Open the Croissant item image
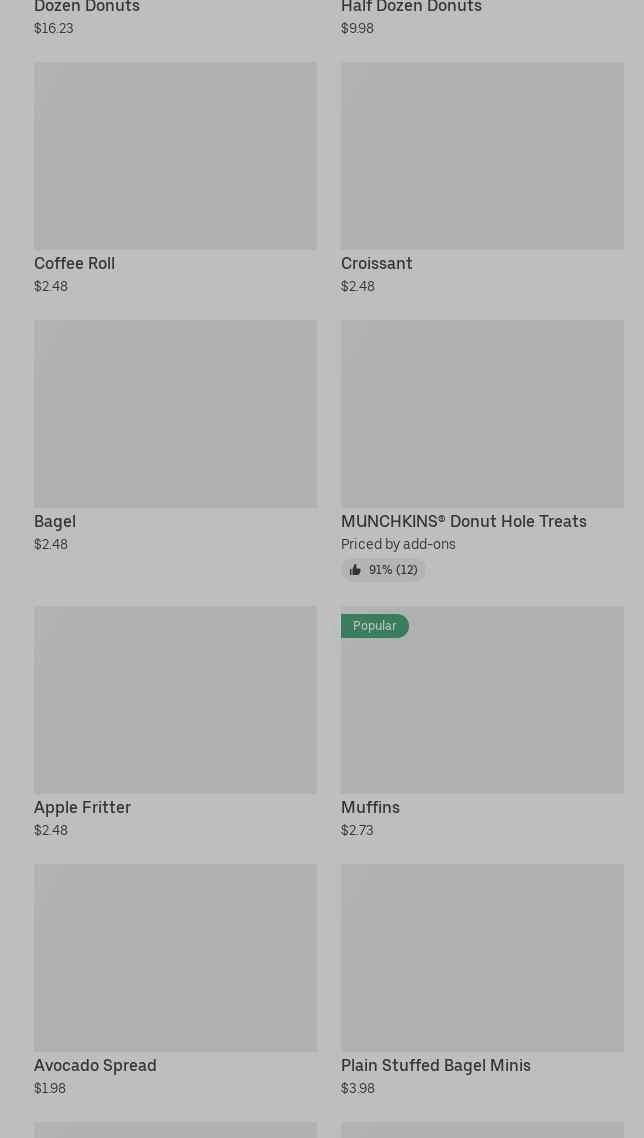 click(482, 156)
